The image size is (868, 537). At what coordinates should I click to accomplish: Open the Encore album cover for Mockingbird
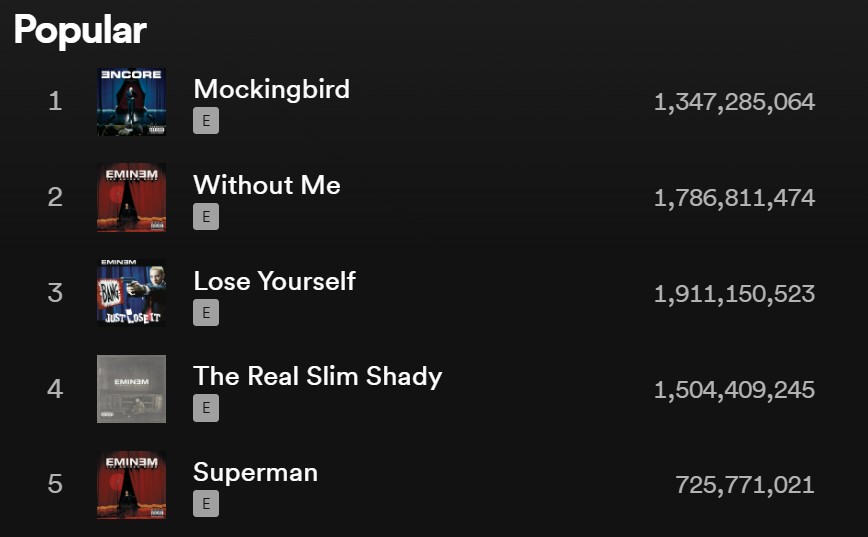131,102
